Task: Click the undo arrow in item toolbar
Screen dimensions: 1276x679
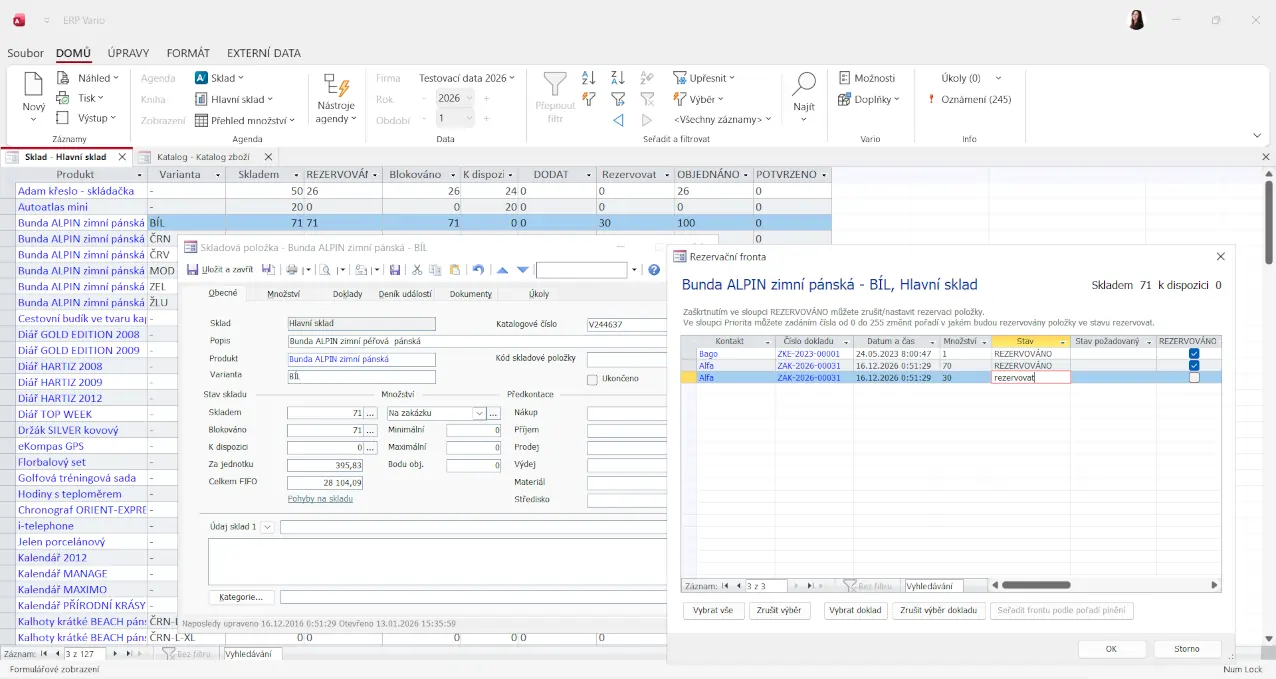Action: (478, 270)
